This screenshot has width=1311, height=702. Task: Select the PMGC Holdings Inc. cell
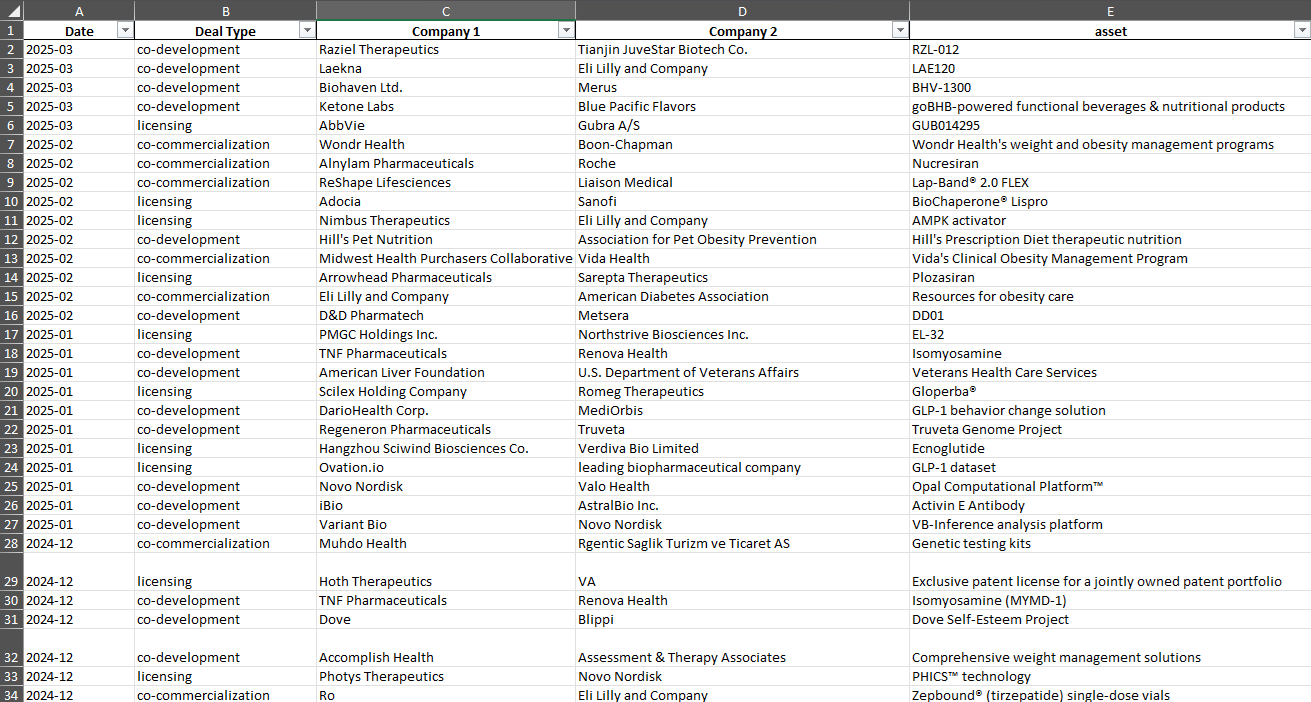(446, 335)
